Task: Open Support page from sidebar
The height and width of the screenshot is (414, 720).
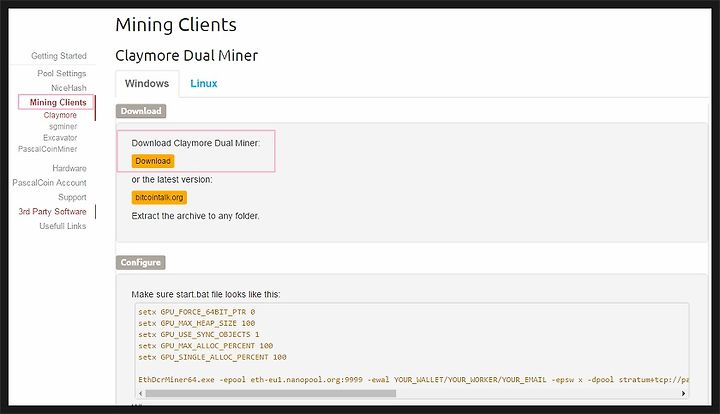Action: 72,197
